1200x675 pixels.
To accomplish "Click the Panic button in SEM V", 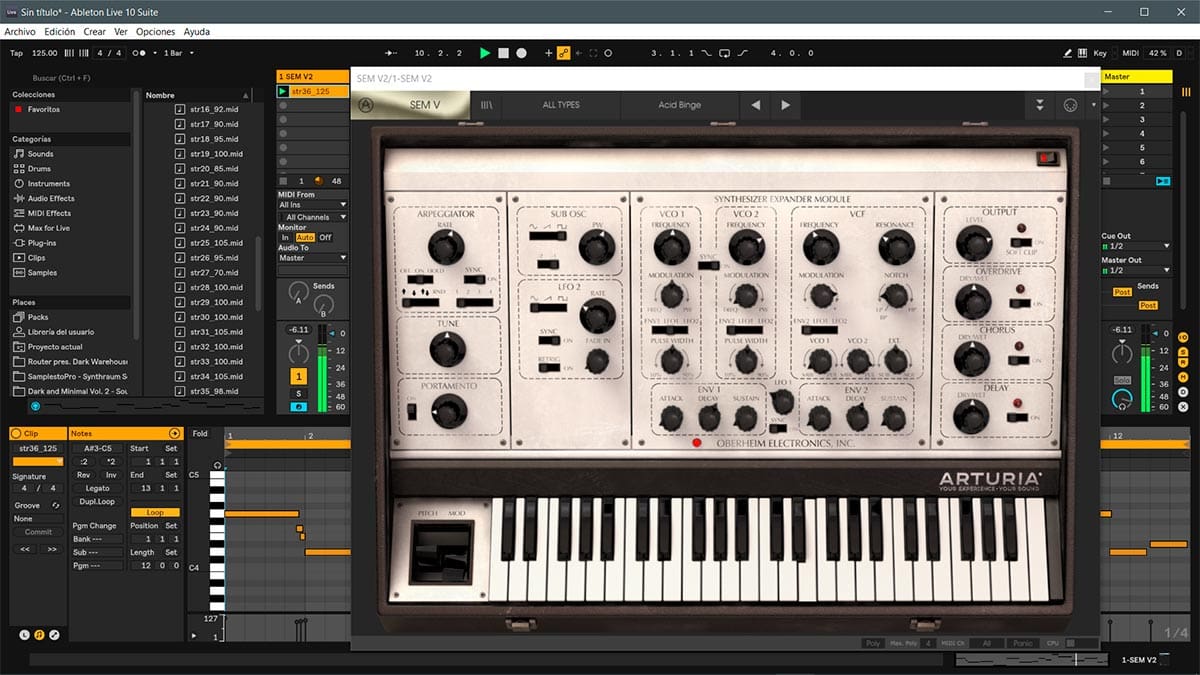I will [x=1022, y=643].
